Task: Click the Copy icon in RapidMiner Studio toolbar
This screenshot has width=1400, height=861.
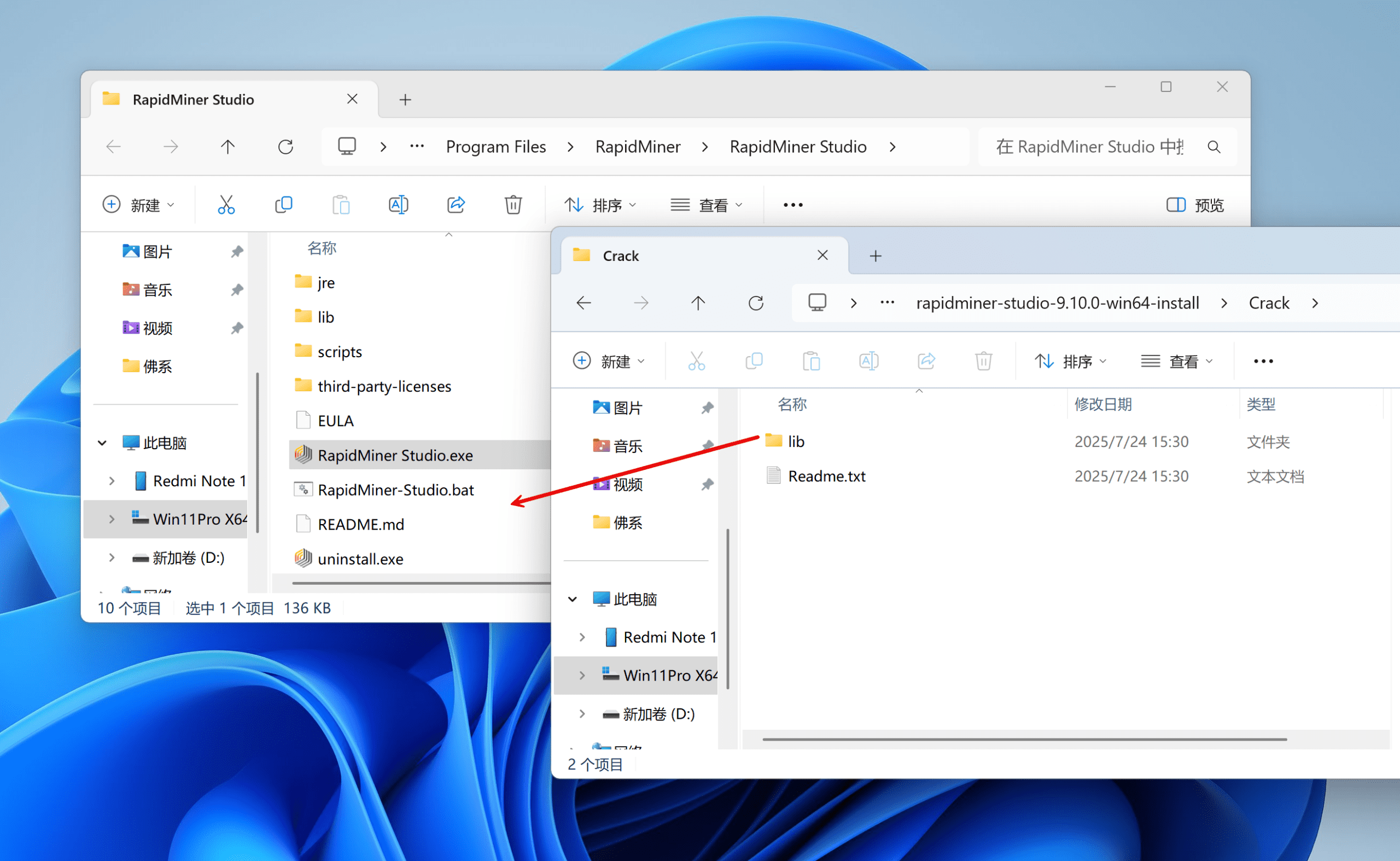Action: click(283, 205)
